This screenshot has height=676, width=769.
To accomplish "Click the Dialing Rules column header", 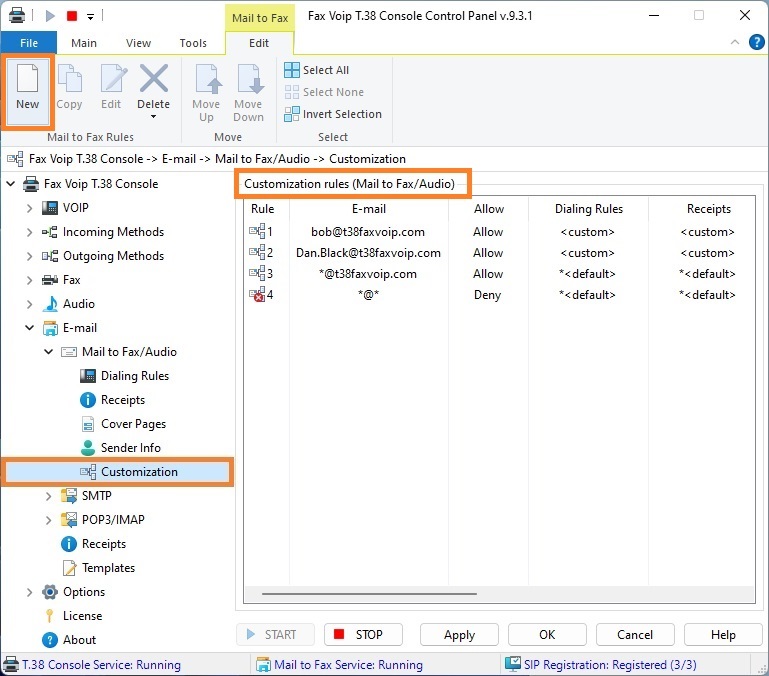I will click(x=589, y=209).
